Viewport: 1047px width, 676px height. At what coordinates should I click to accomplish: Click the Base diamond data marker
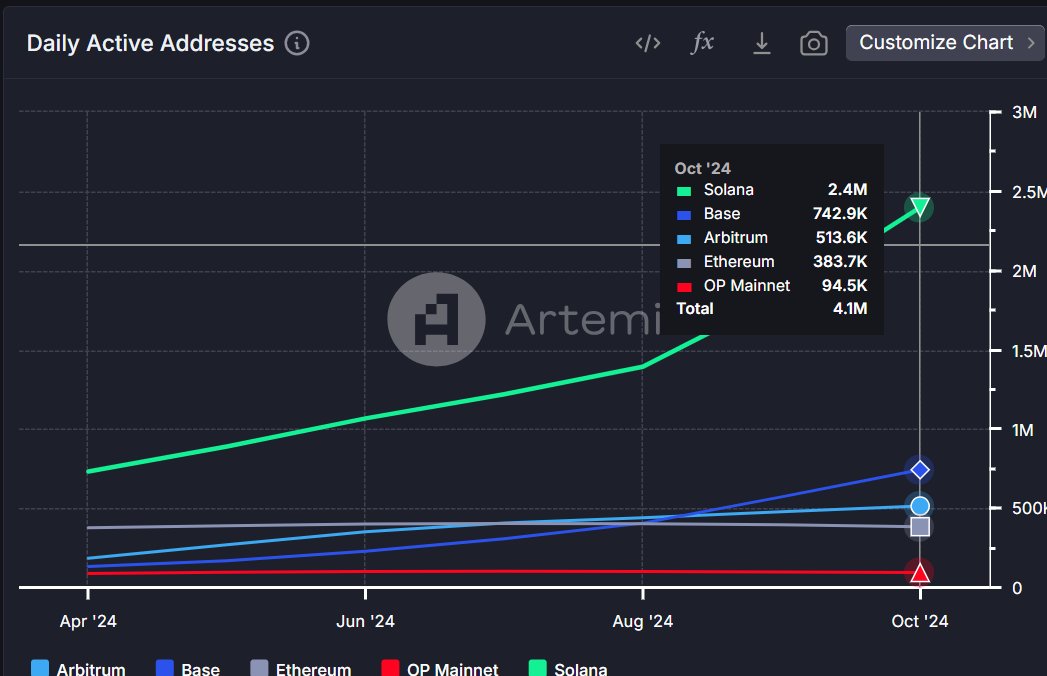(919, 470)
